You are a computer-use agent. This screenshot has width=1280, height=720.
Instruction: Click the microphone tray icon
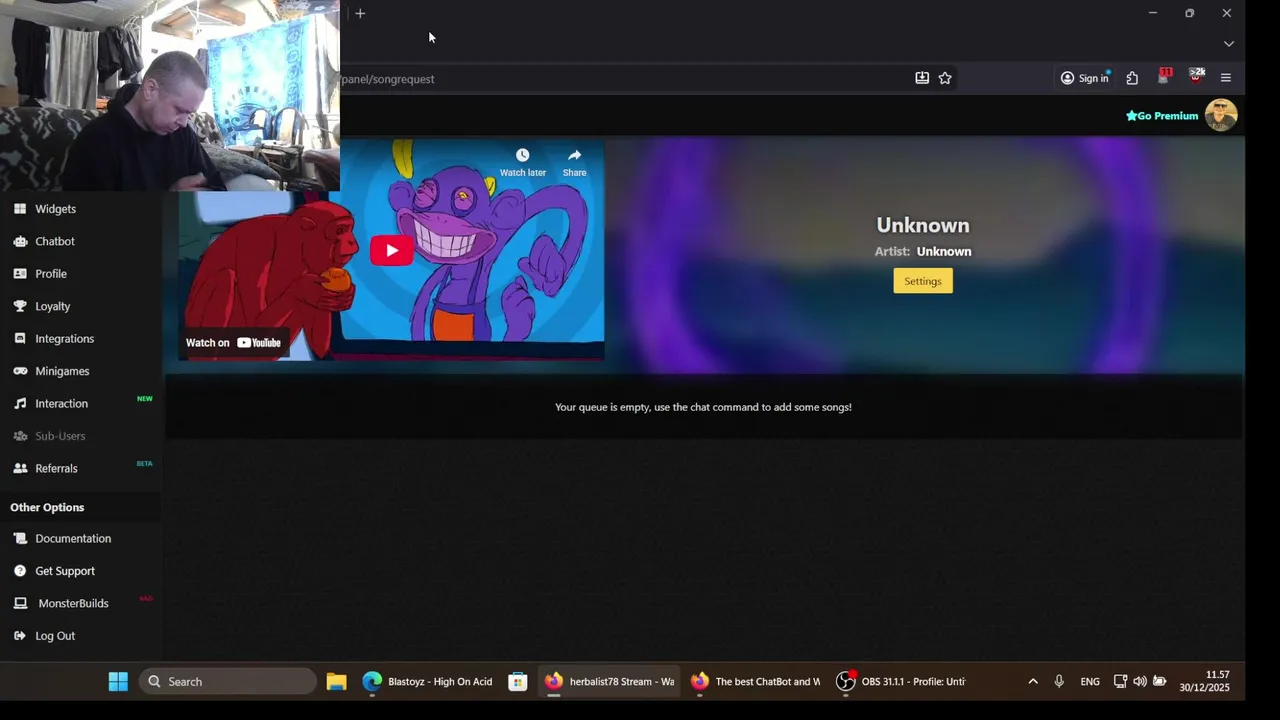1059,682
